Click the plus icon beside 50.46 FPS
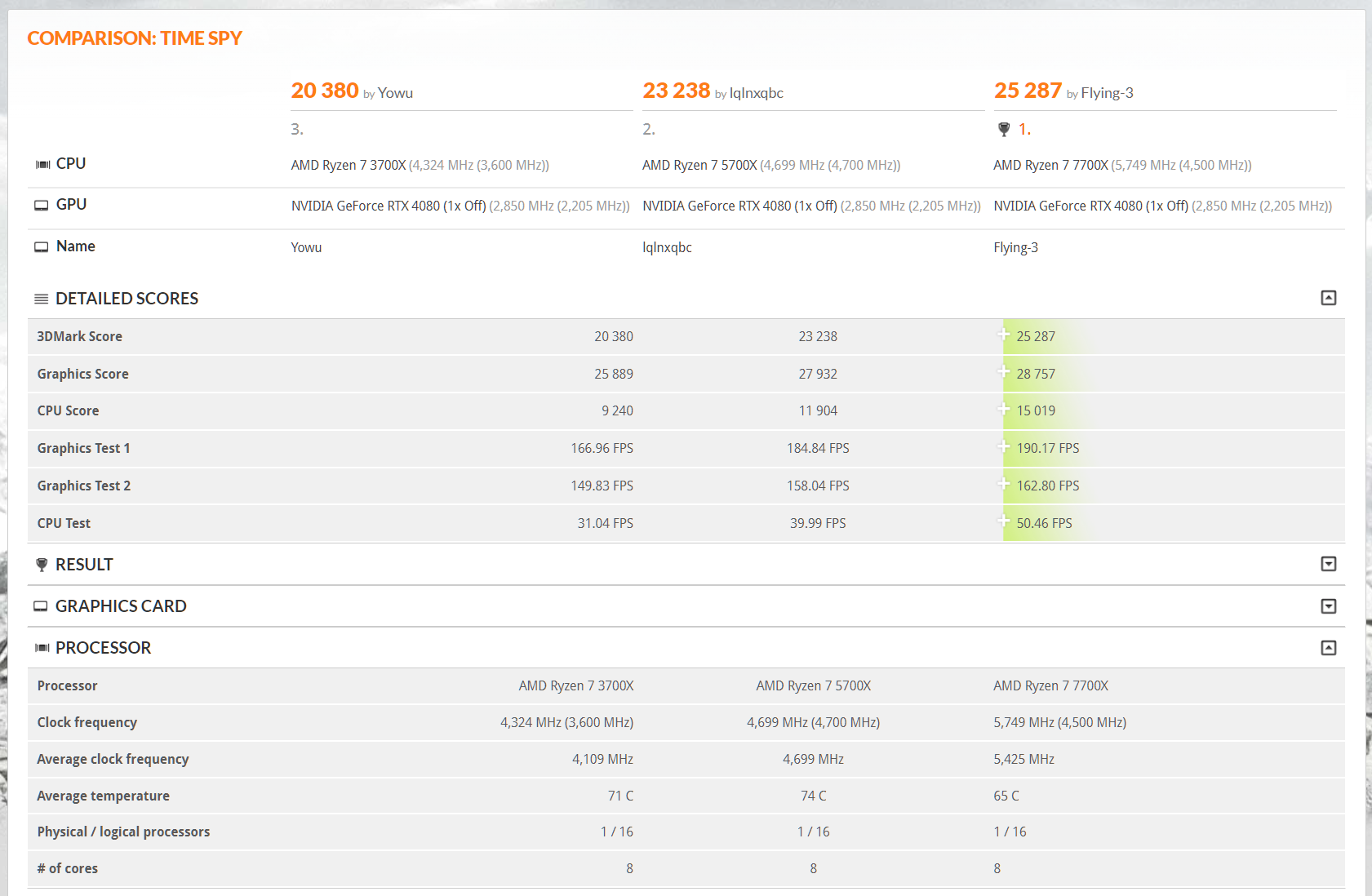This screenshot has height=896, width=1372. pos(1004,521)
